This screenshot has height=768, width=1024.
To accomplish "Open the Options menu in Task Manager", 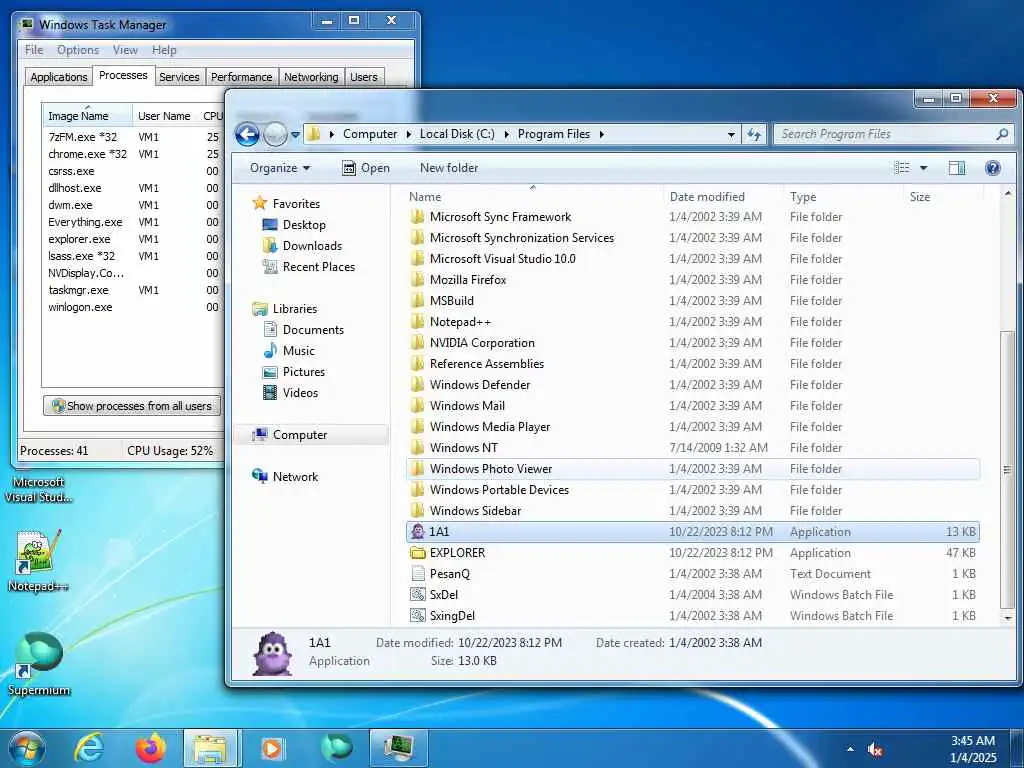I will [78, 50].
